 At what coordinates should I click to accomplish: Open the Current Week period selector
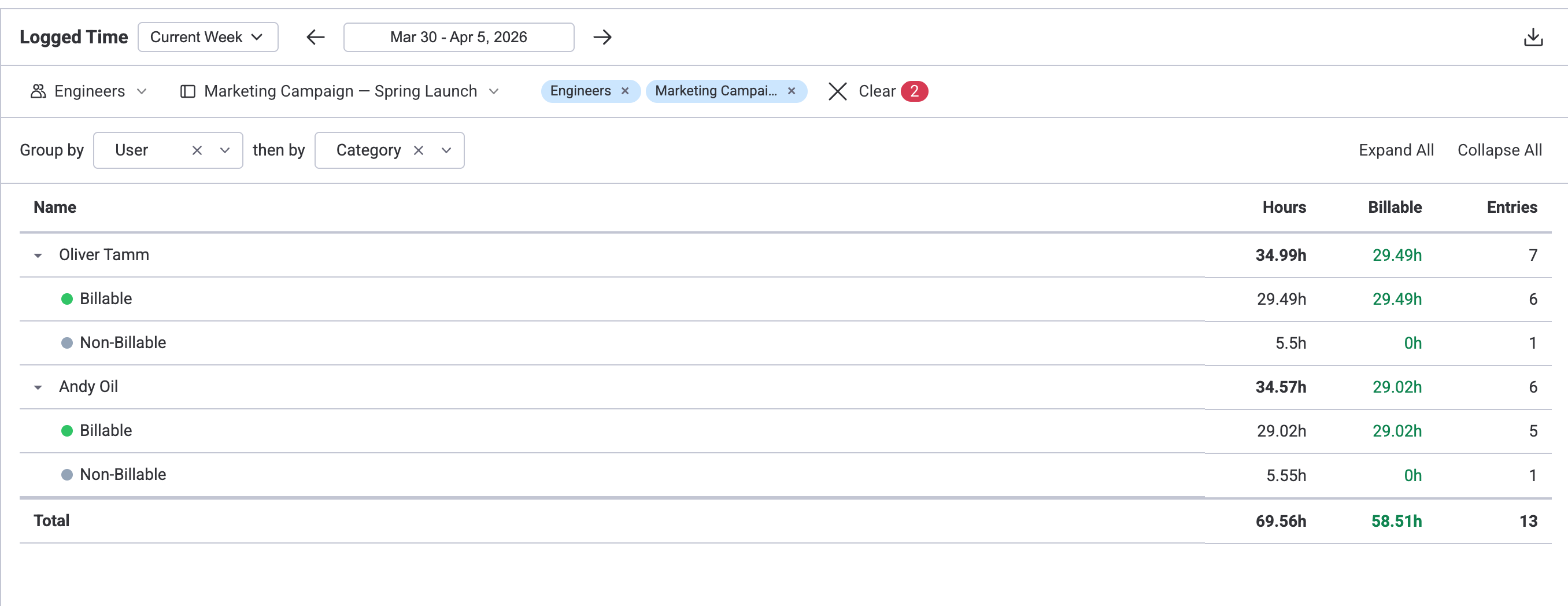[208, 36]
